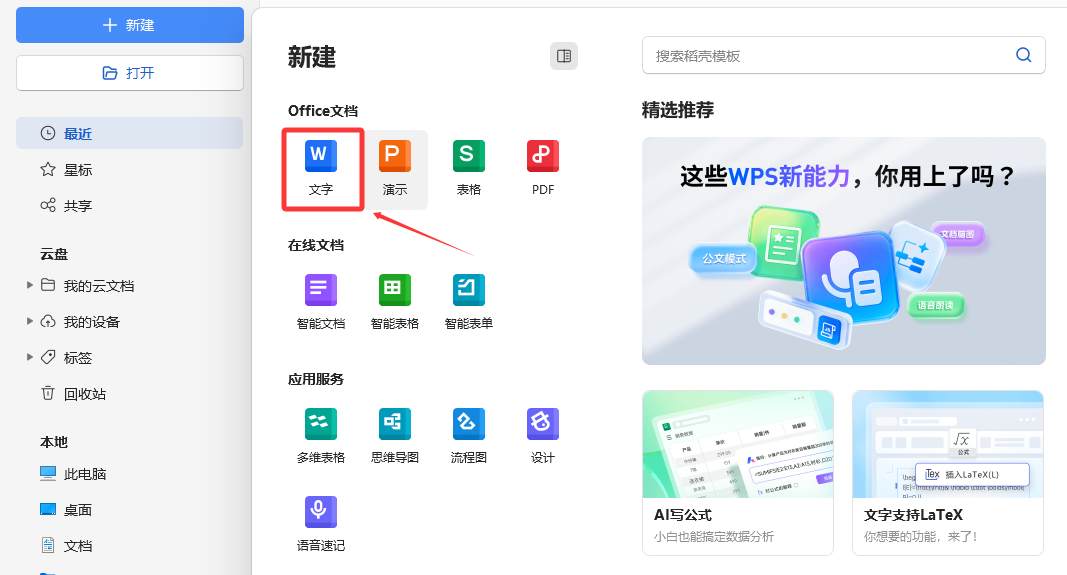This screenshot has height=575, width=1067.
Task: Toggle the side panel layout icon
Action: [564, 56]
